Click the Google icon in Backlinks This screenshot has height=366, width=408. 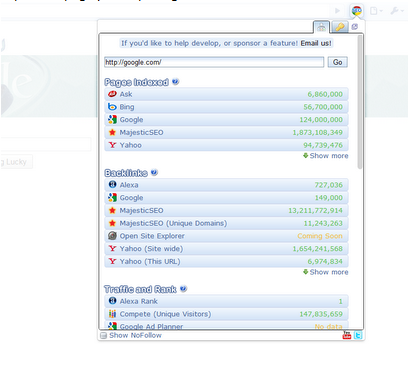click(x=112, y=197)
